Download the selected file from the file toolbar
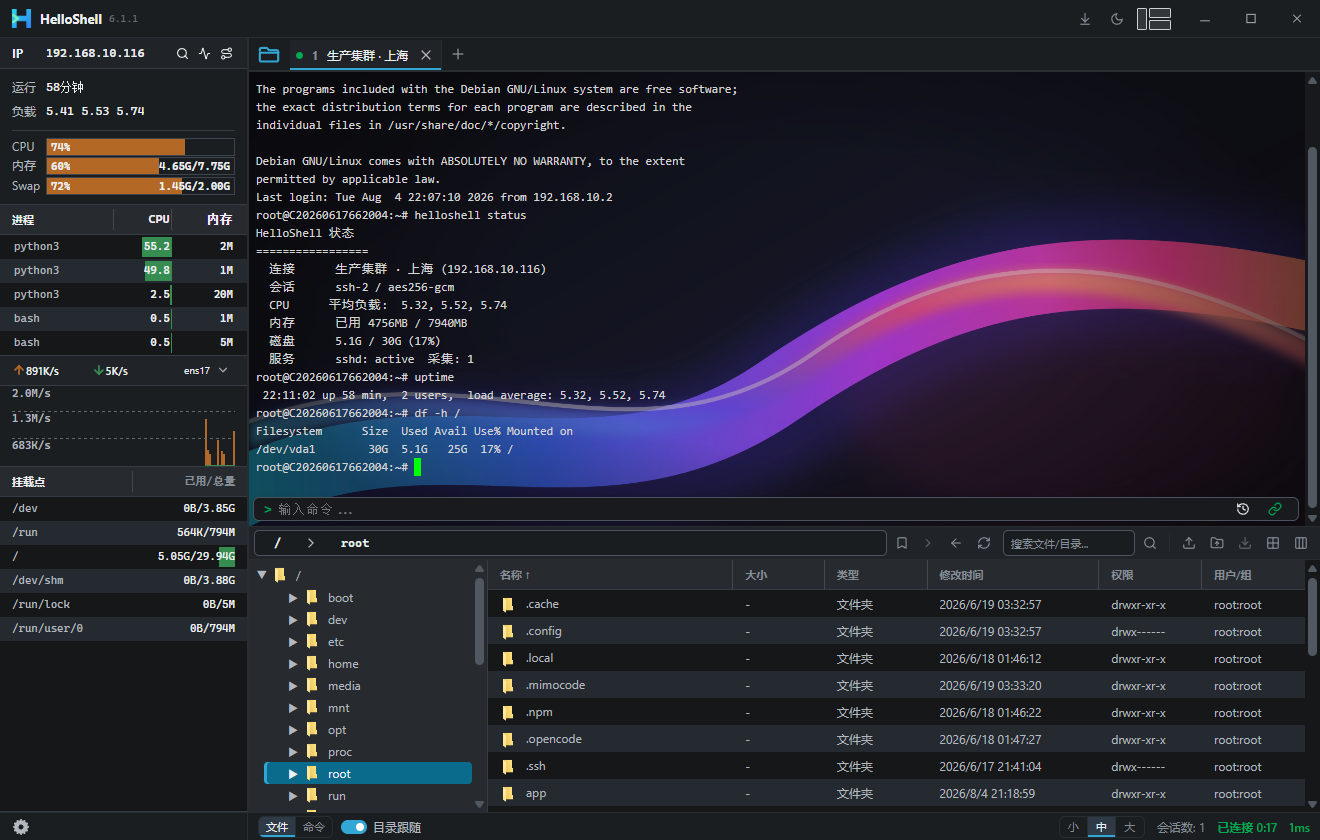1320x840 pixels. click(x=1245, y=543)
